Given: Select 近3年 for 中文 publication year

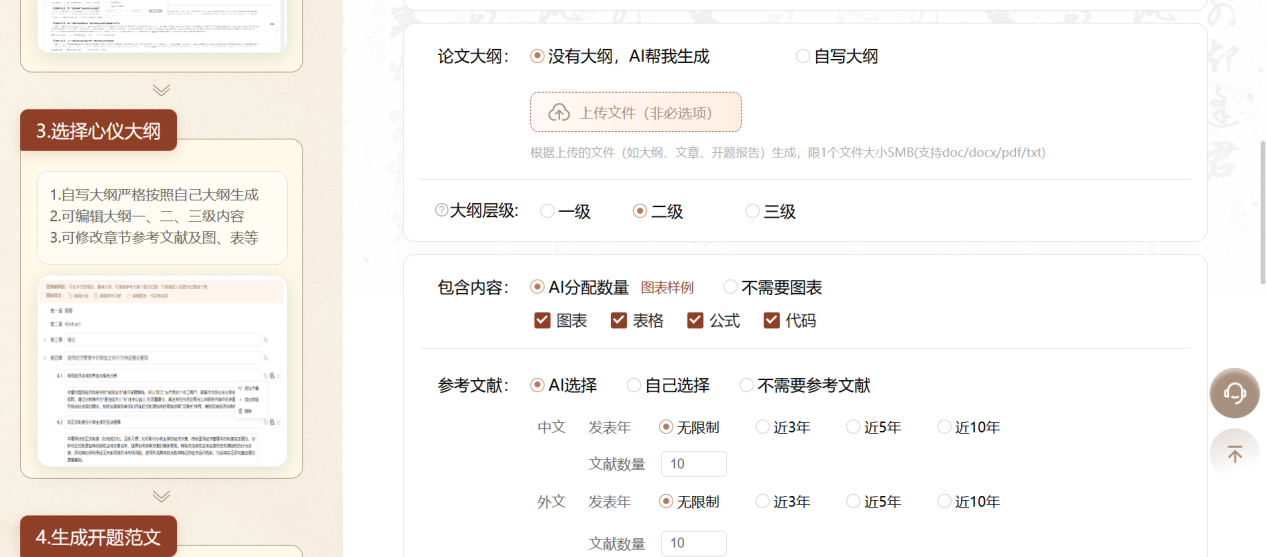Looking at the screenshot, I should click(x=782, y=427).
